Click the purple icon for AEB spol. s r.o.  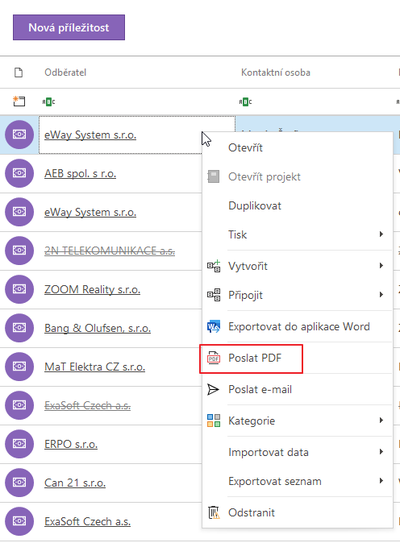pos(19,173)
